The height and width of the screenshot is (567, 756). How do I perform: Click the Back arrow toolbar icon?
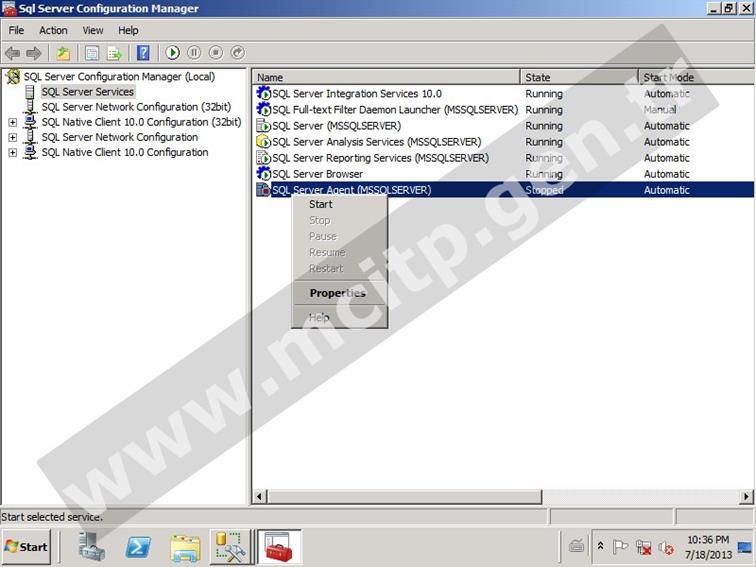click(x=12, y=53)
